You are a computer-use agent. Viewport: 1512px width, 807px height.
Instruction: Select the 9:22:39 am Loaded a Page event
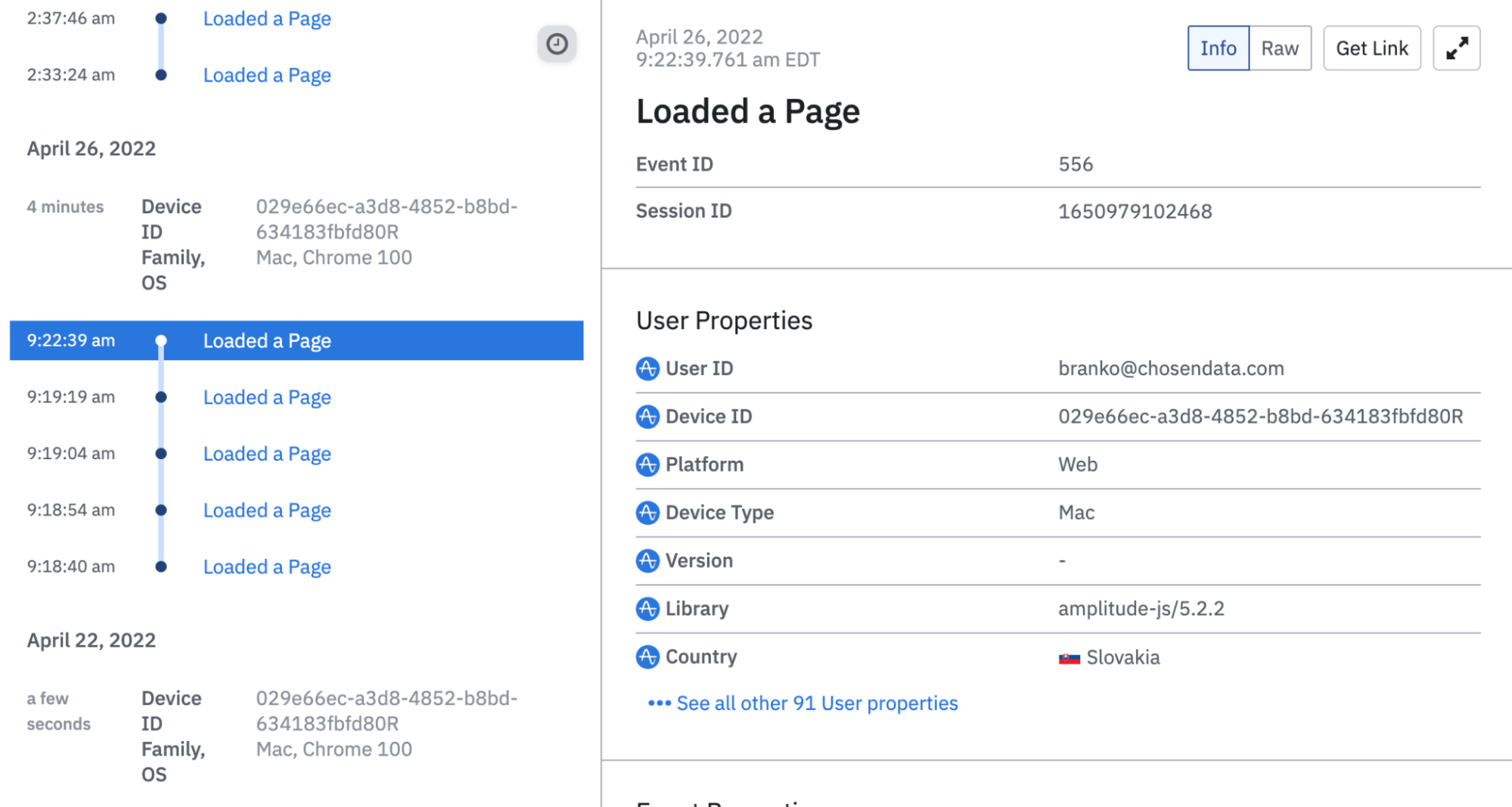297,340
